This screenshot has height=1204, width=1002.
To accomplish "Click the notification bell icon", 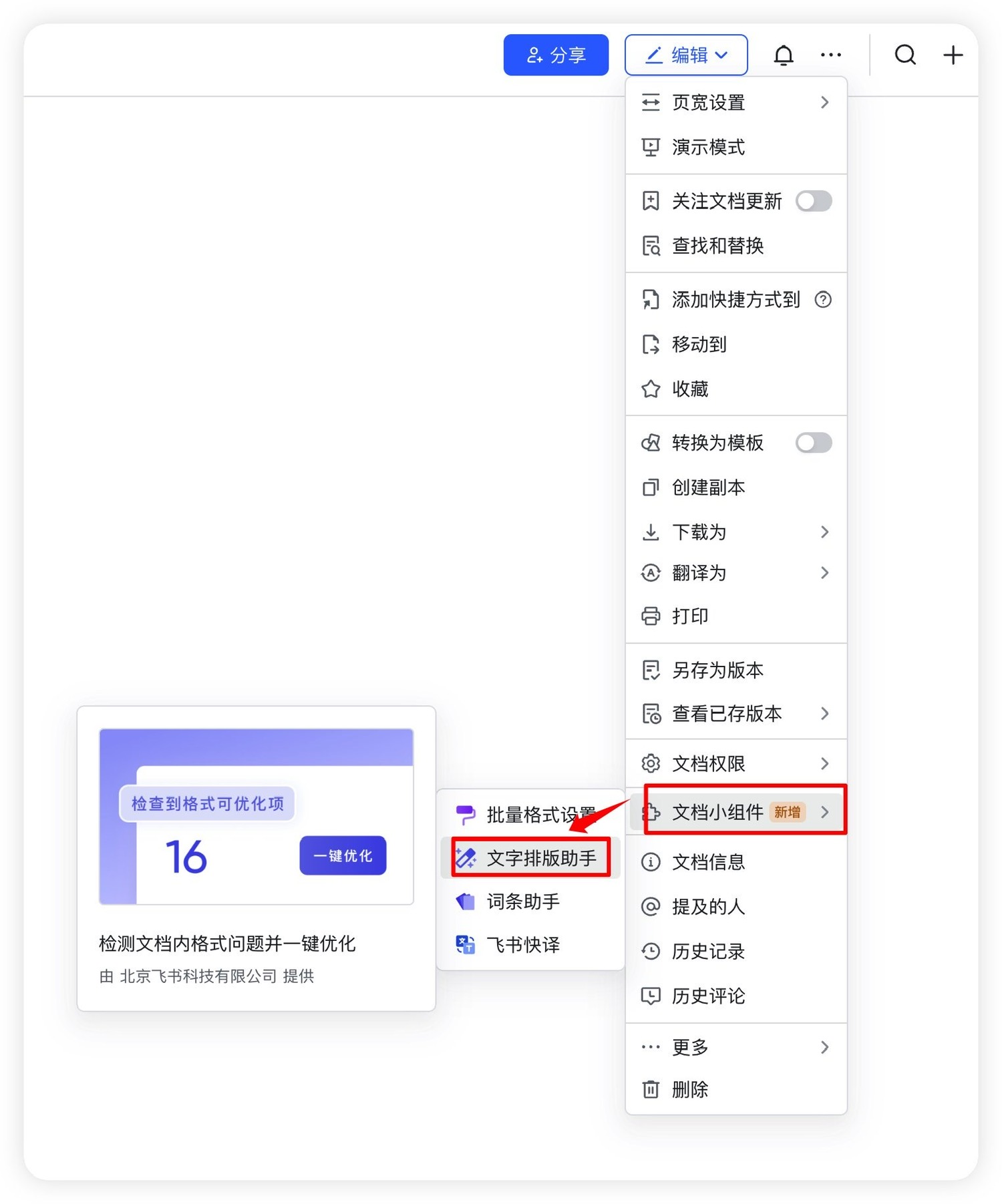I will pyautogui.click(x=784, y=55).
